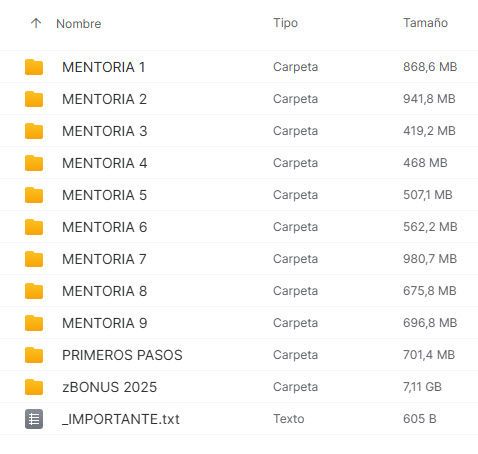
Task: Click the 7,11 GB size of zBONUS 2025
Action: tap(422, 387)
